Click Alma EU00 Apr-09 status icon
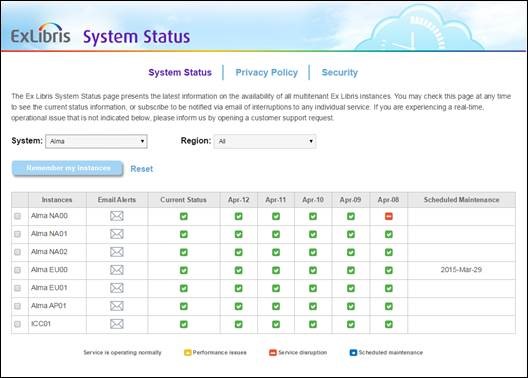528x378 pixels. [351, 270]
